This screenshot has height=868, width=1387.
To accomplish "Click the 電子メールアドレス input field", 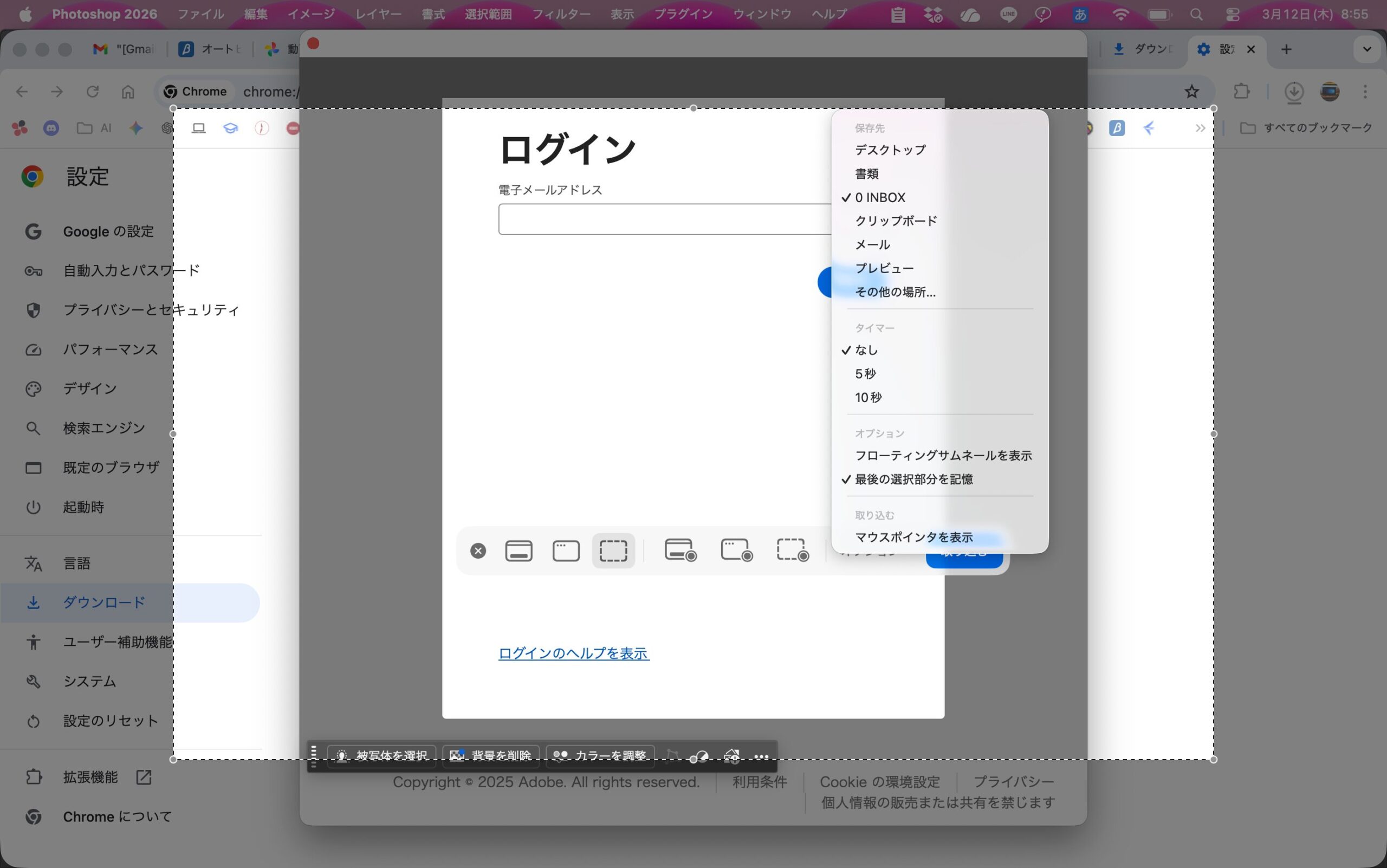I will click(x=664, y=219).
